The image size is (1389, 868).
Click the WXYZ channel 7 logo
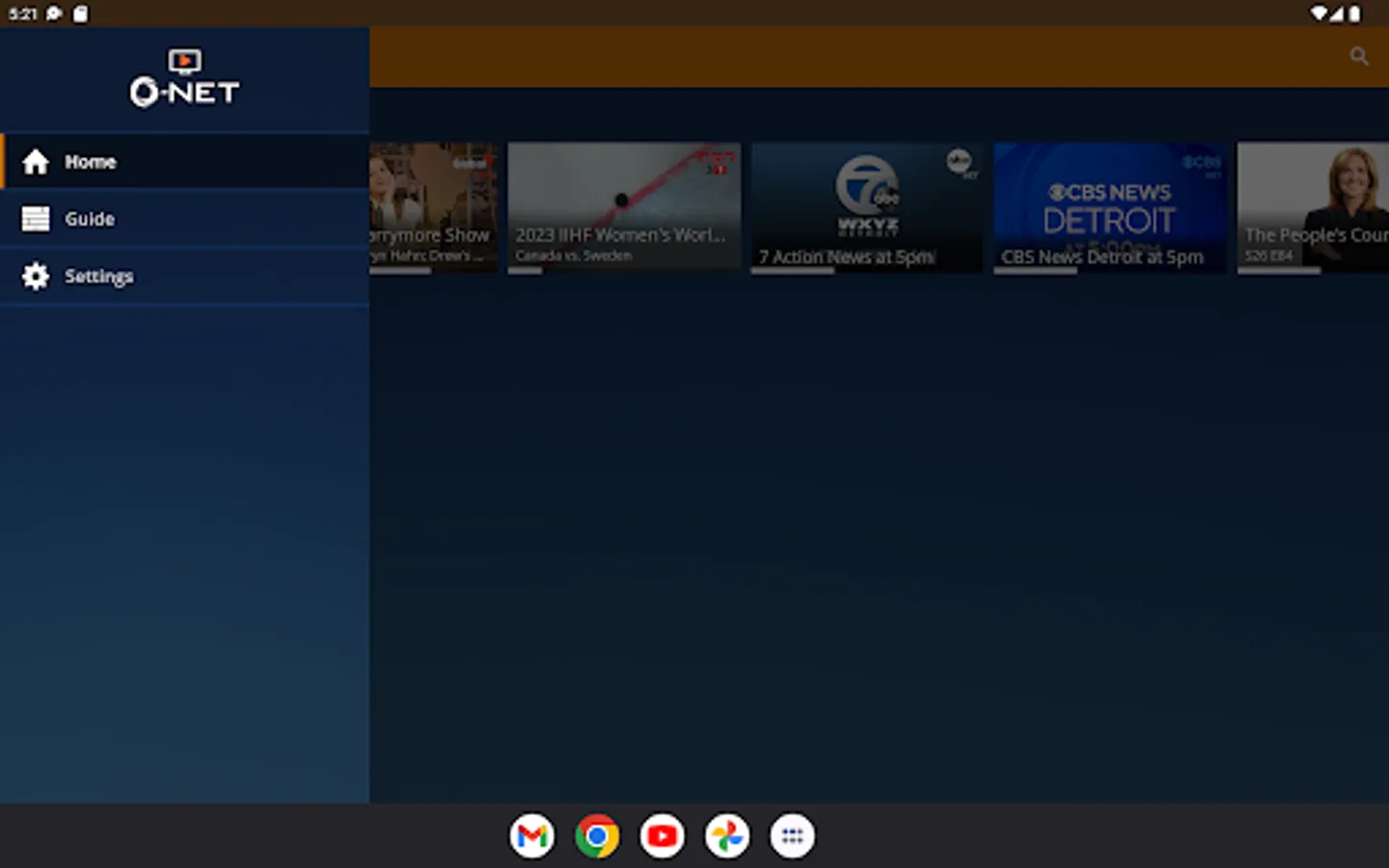(x=867, y=196)
